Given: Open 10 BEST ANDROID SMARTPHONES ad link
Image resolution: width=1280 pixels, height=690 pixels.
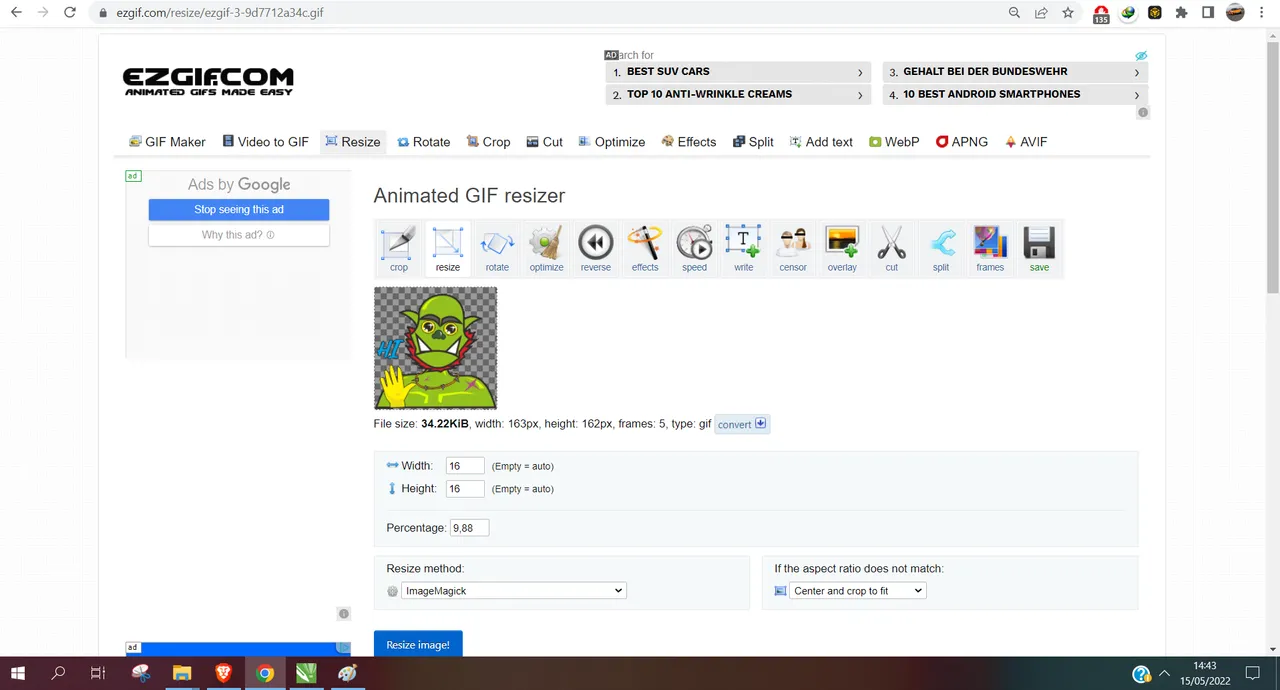Looking at the screenshot, I should [1015, 94].
